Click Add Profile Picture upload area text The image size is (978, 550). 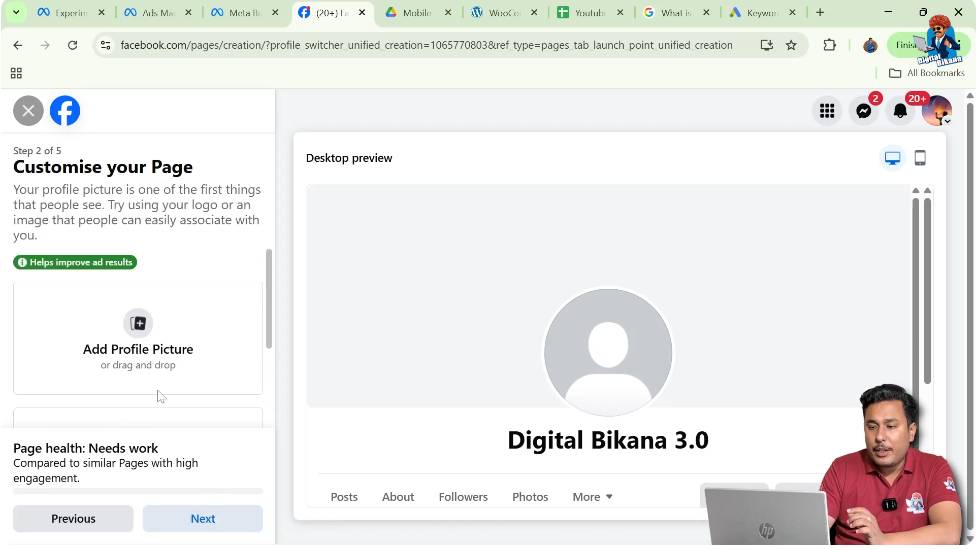pyautogui.click(x=138, y=349)
